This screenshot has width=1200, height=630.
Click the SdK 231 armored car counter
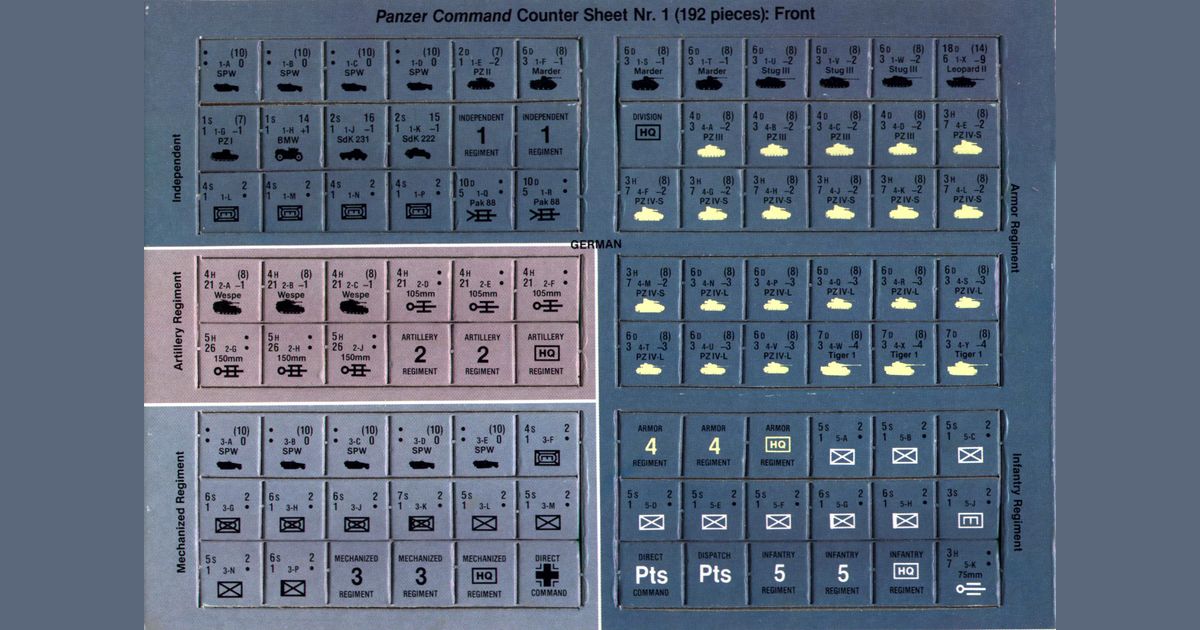coord(356,135)
